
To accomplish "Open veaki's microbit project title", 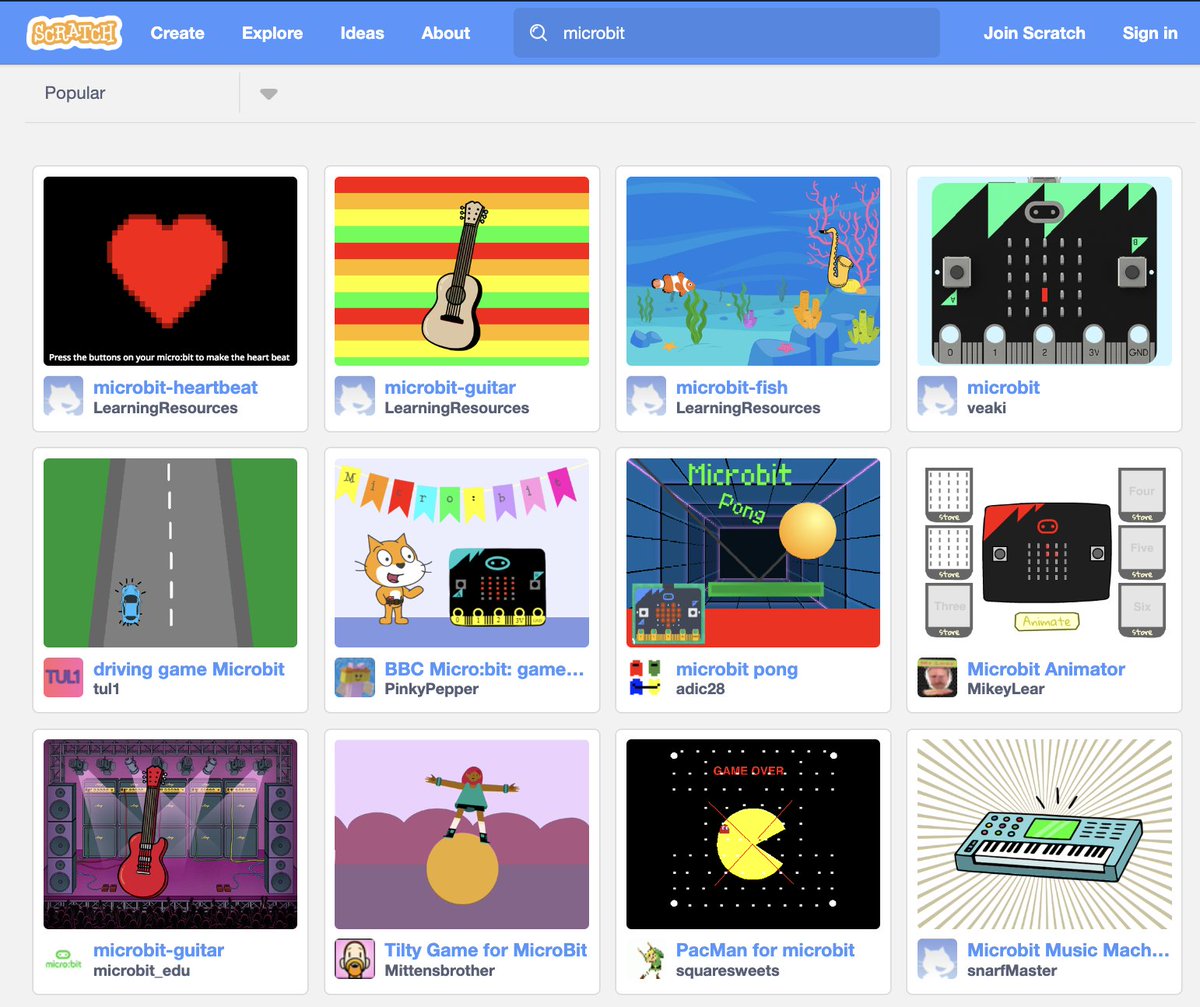I will [x=1003, y=387].
